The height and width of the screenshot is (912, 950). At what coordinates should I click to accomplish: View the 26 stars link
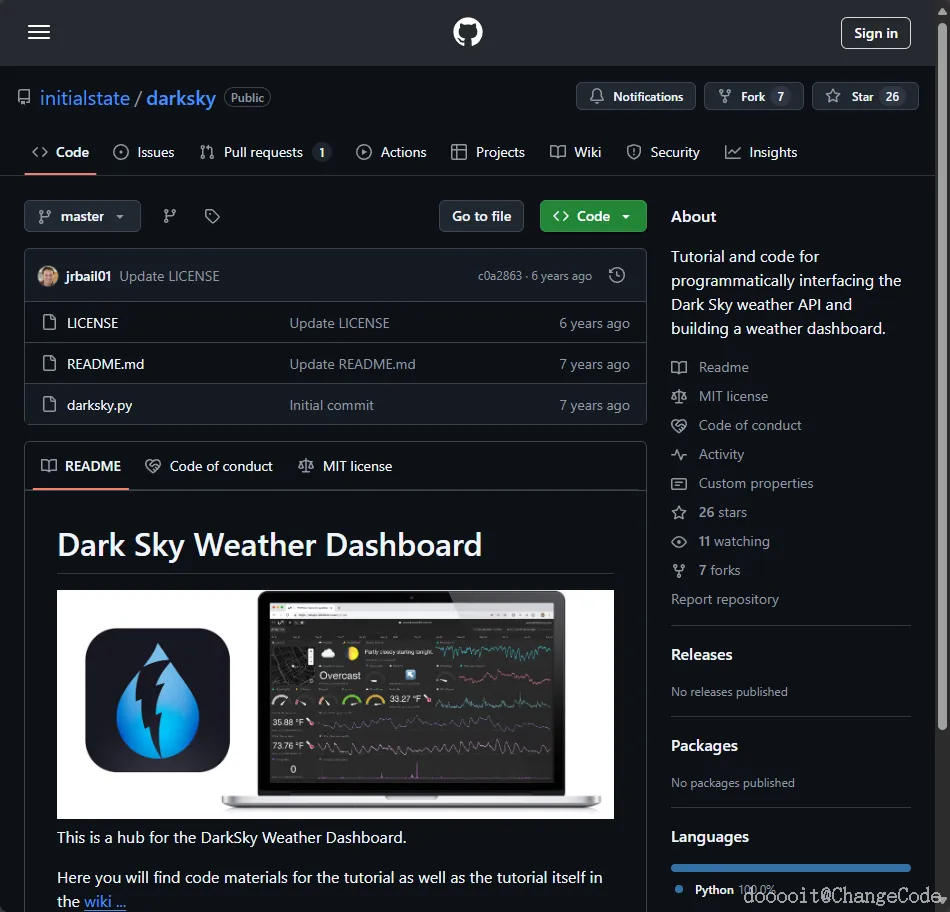[722, 513]
